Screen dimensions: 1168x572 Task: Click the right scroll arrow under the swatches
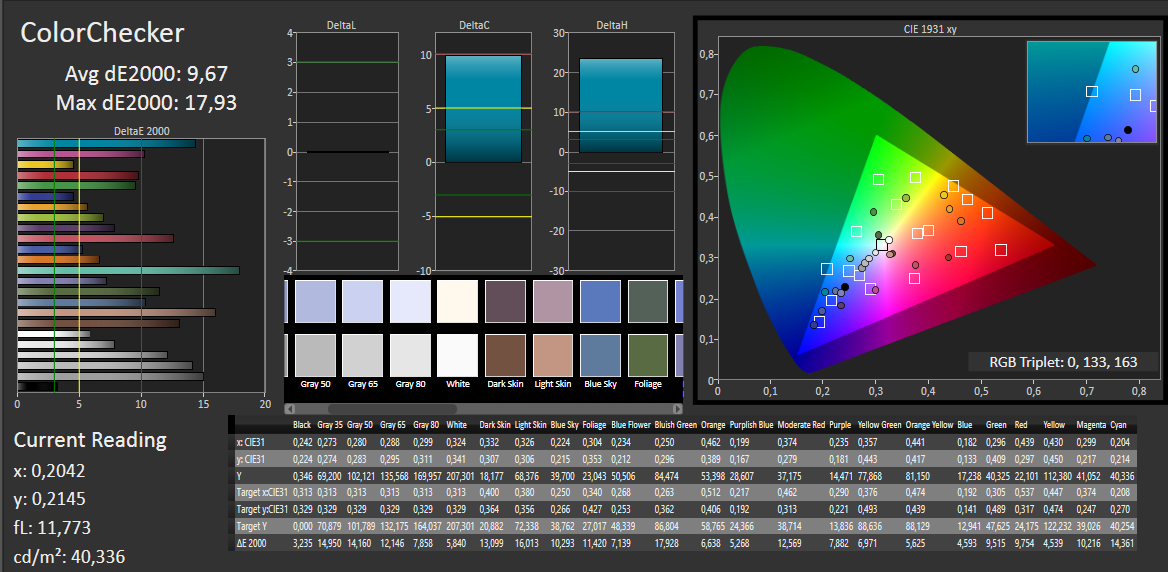(x=677, y=410)
